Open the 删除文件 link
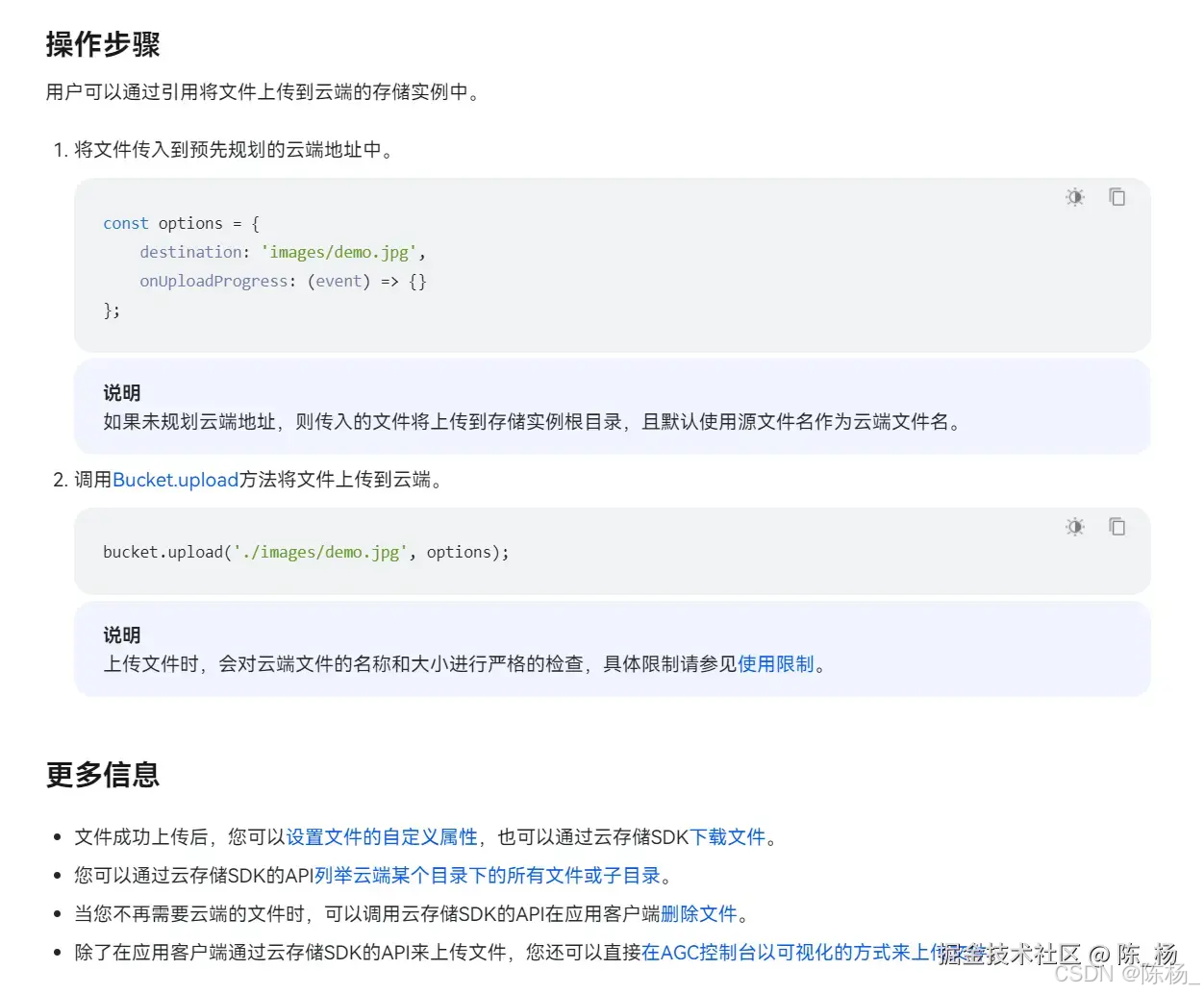The height and width of the screenshot is (994, 1204). 699,914
